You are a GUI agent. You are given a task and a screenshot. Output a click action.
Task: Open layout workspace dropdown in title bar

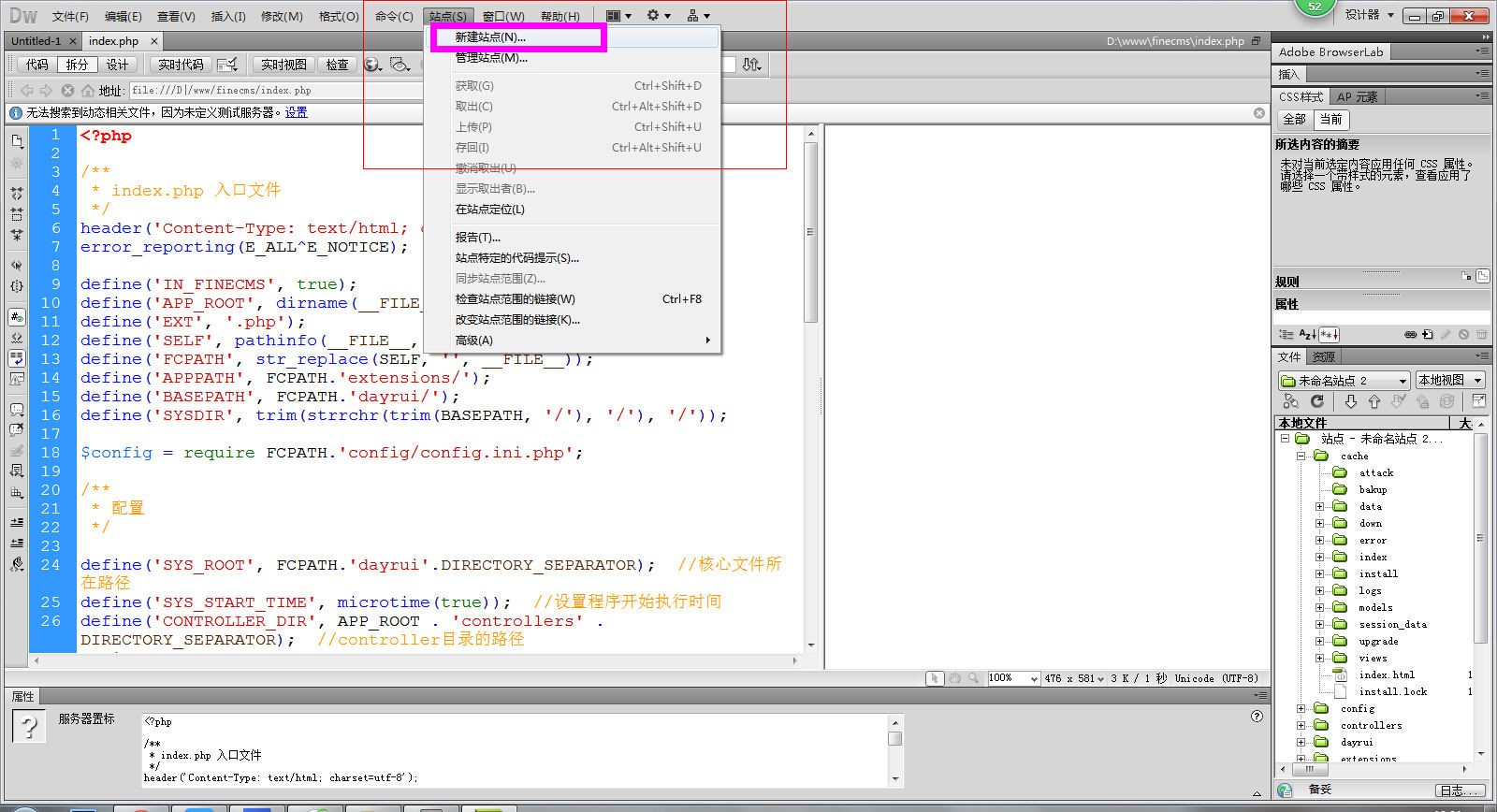tap(618, 16)
